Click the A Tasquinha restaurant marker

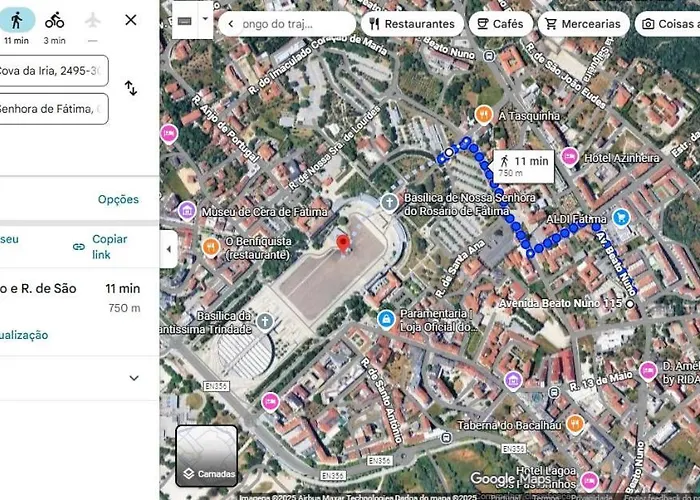click(483, 114)
